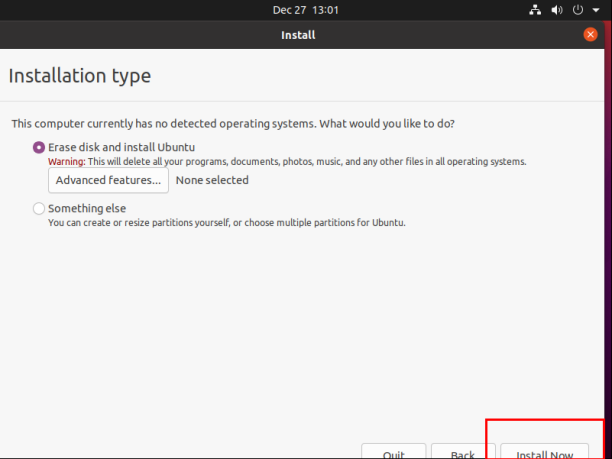Click the red Warning label text
Image resolution: width=612 pixels, height=459 pixels.
tap(67, 162)
